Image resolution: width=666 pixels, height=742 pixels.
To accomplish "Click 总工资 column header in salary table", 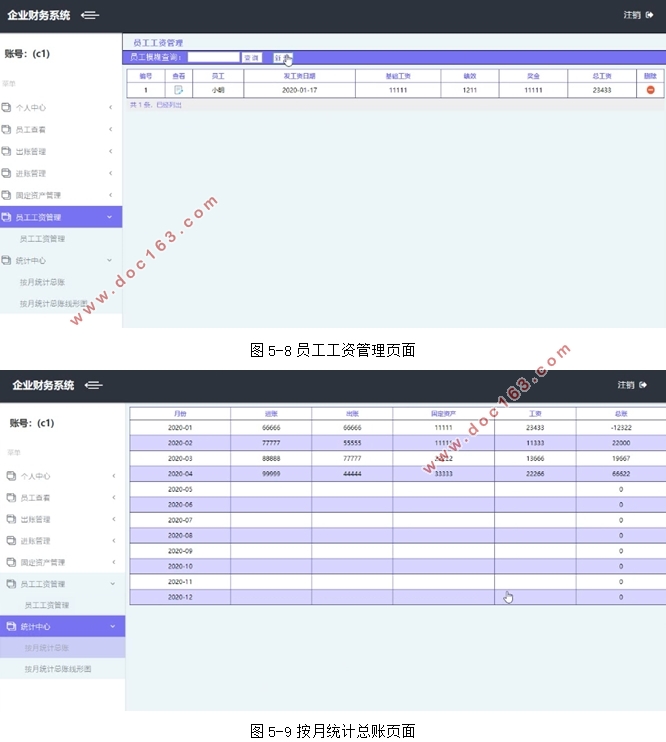I will (602, 76).
